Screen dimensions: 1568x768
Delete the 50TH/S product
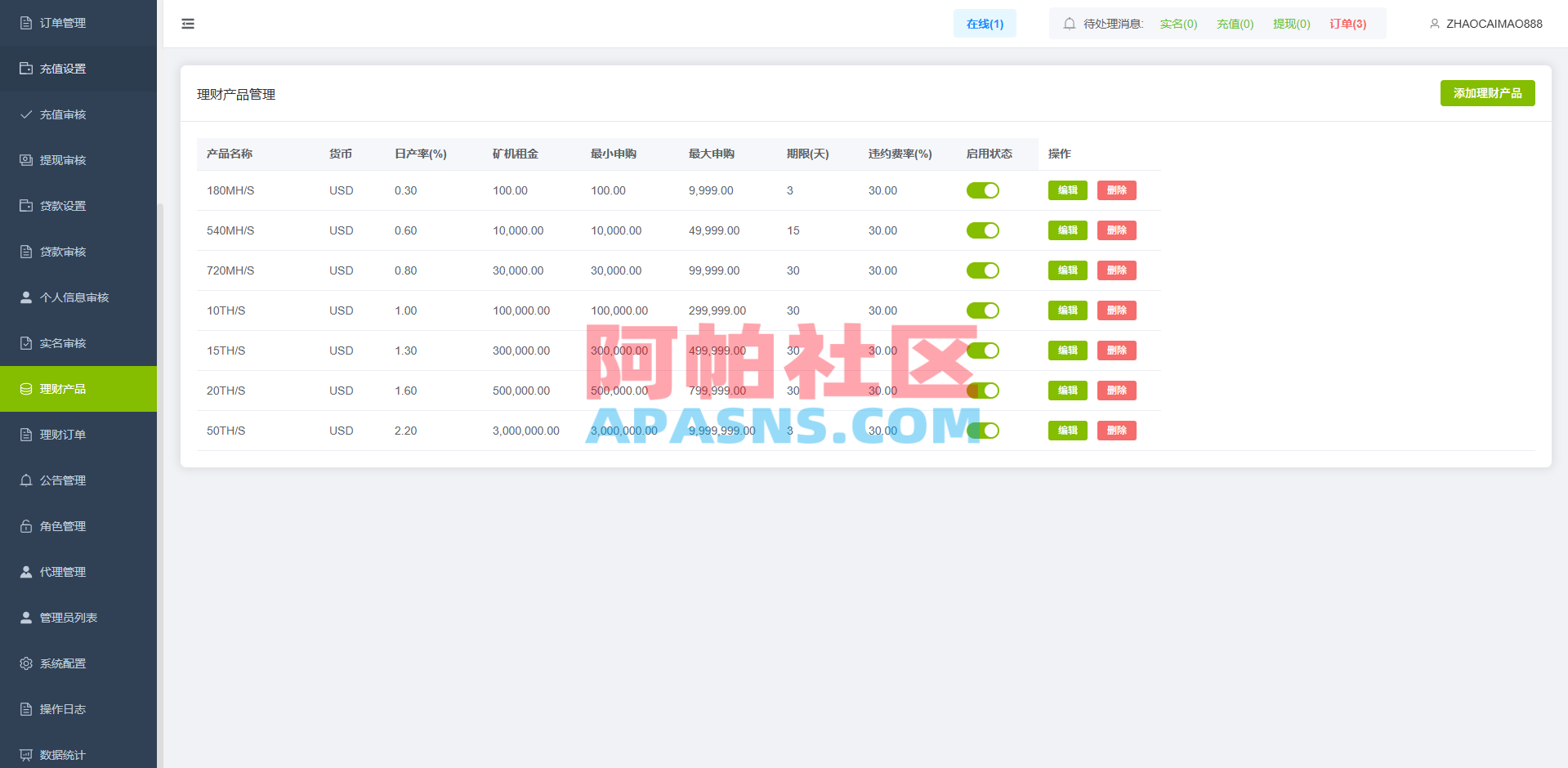pyautogui.click(x=1116, y=431)
